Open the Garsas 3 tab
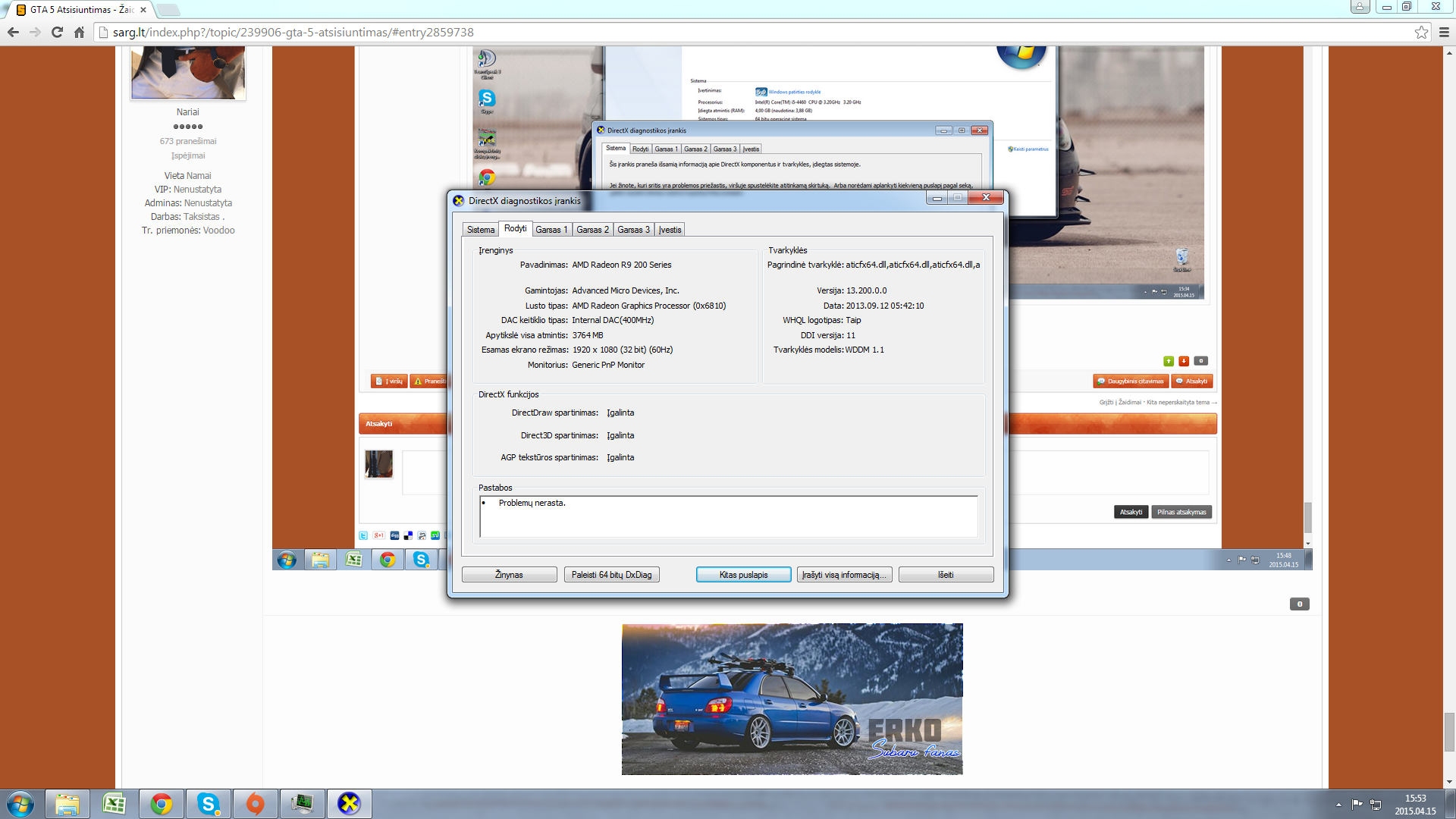Viewport: 1456px width, 819px height. [633, 230]
